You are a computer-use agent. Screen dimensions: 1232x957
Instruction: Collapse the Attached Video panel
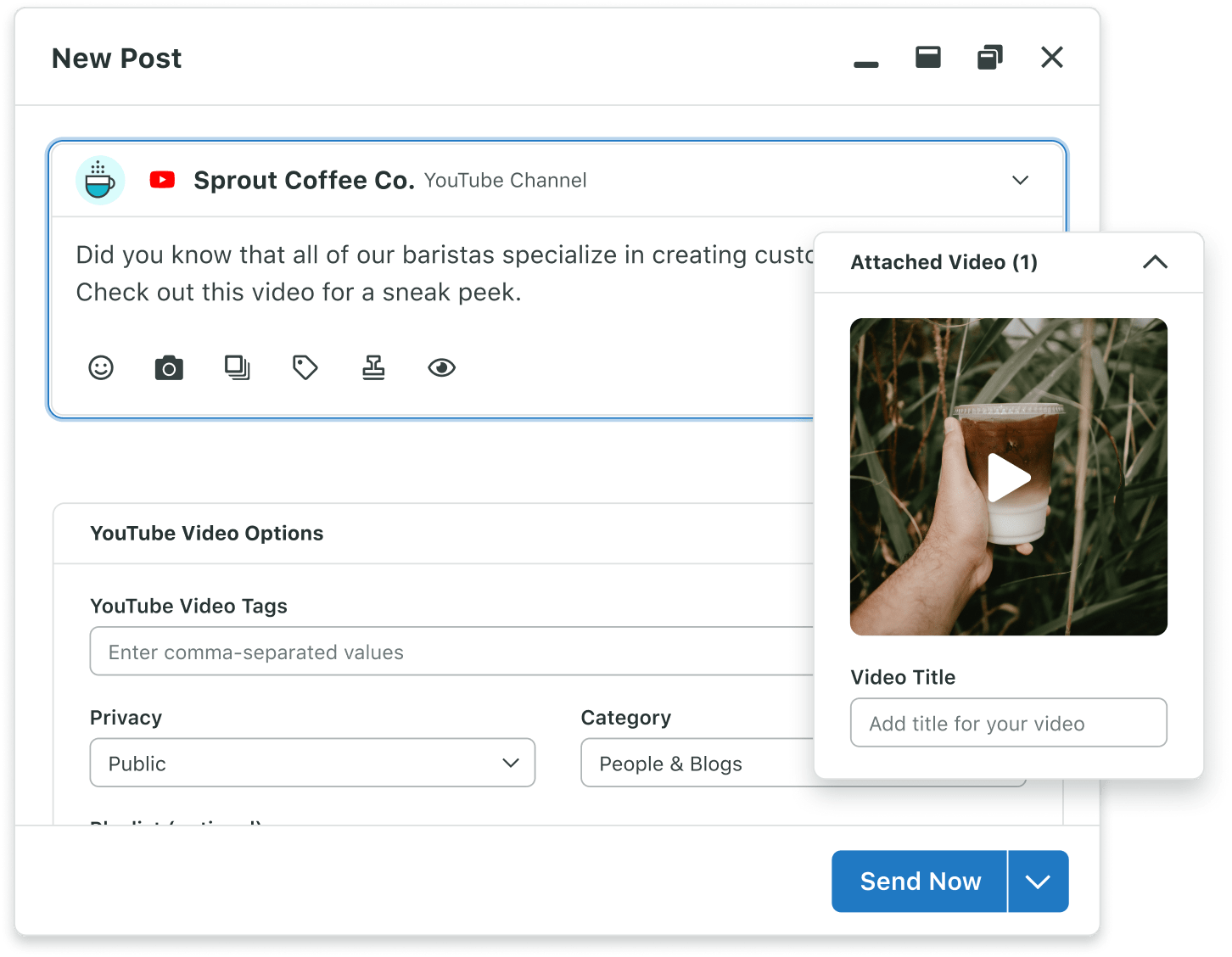(x=1155, y=262)
